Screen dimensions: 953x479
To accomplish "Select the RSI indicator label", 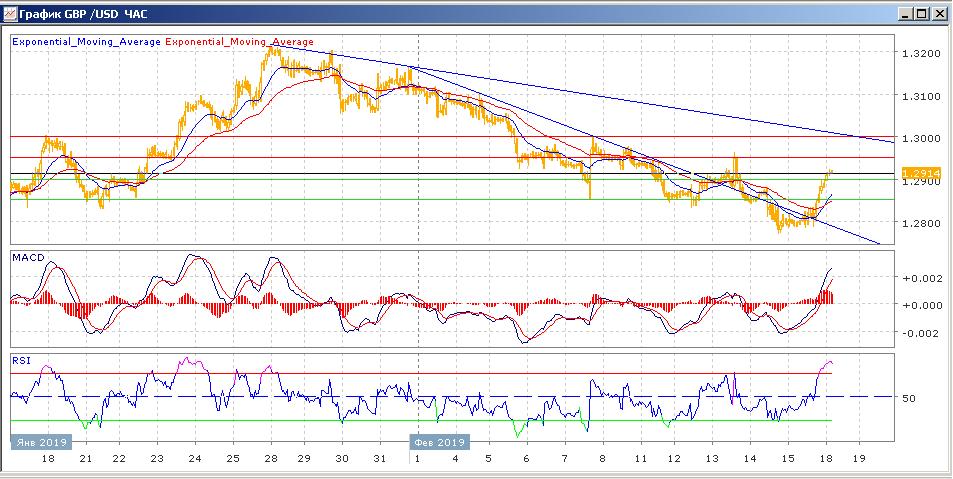I will point(20,360).
